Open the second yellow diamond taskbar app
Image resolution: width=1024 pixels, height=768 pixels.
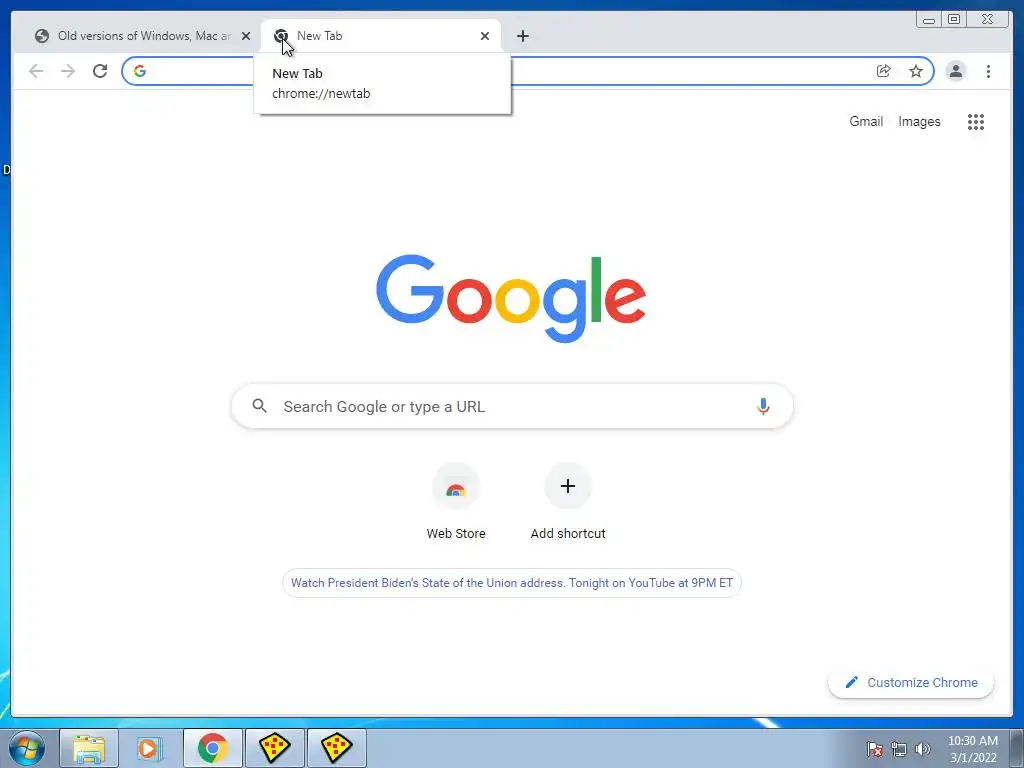coord(337,748)
